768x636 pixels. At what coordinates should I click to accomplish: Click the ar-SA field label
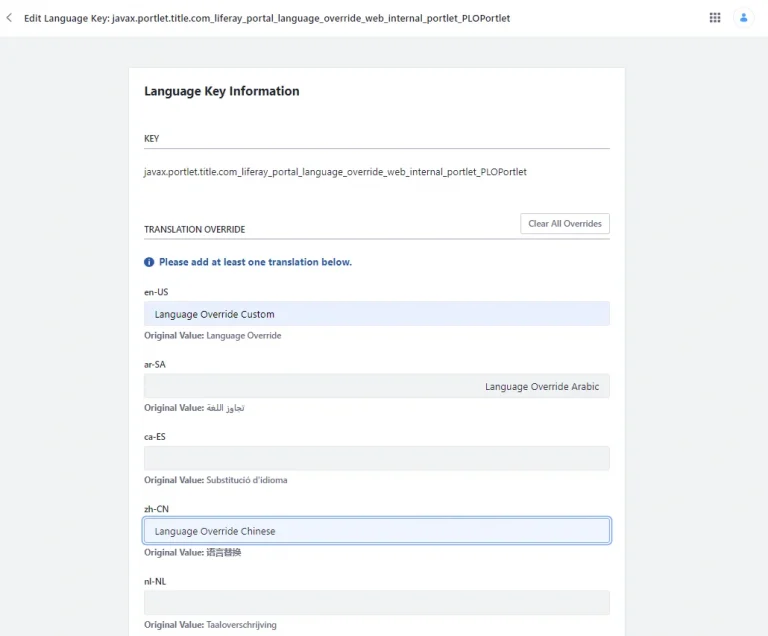point(155,365)
